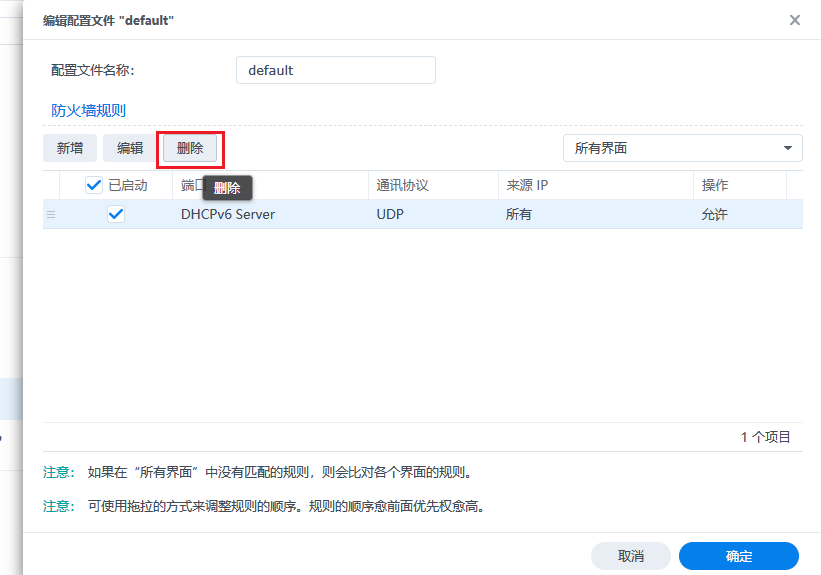
Task: Uncheck the DHCPv6 Server rule checkbox
Action: click(x=116, y=214)
